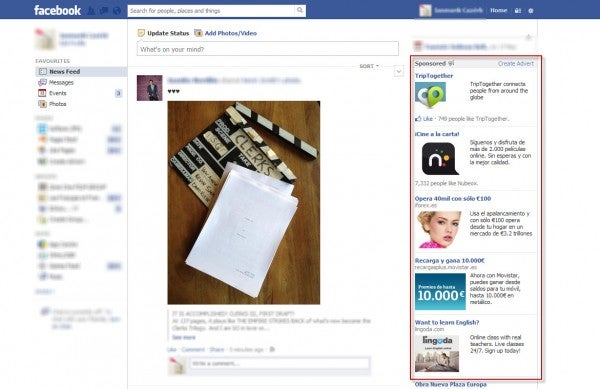Open Messages in sidebar

tap(61, 82)
